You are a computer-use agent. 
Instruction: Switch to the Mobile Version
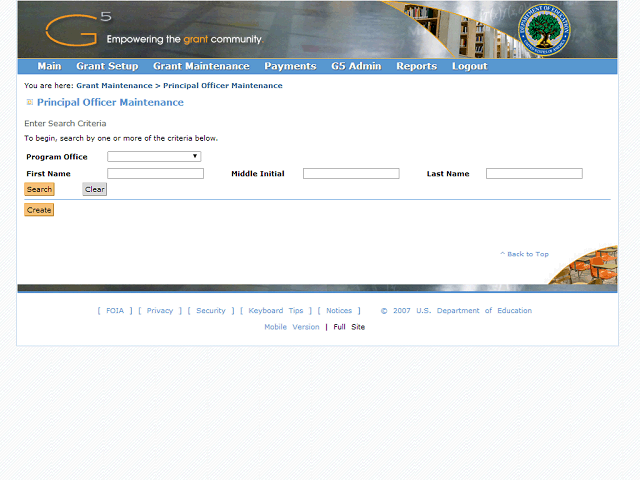[x=292, y=327]
